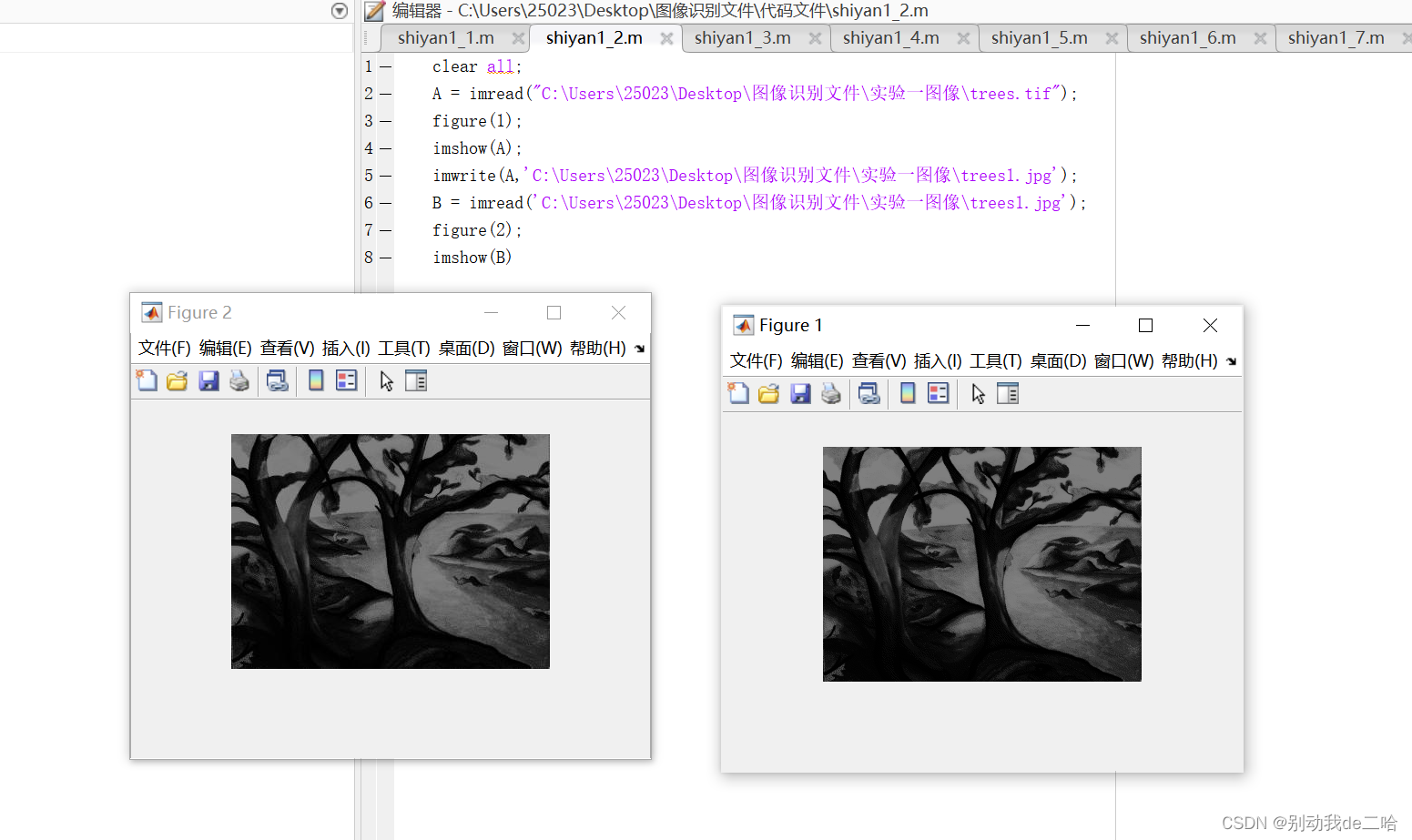Open 帮助(H) menu in Figure 1

[x=1190, y=361]
